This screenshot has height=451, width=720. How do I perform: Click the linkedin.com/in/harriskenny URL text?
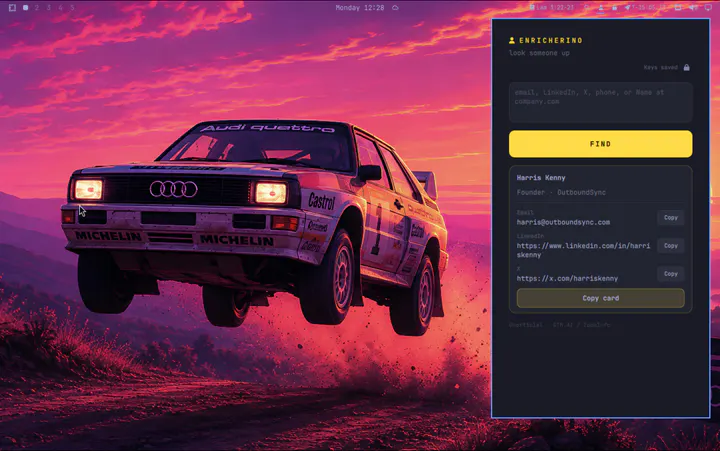pos(583,250)
